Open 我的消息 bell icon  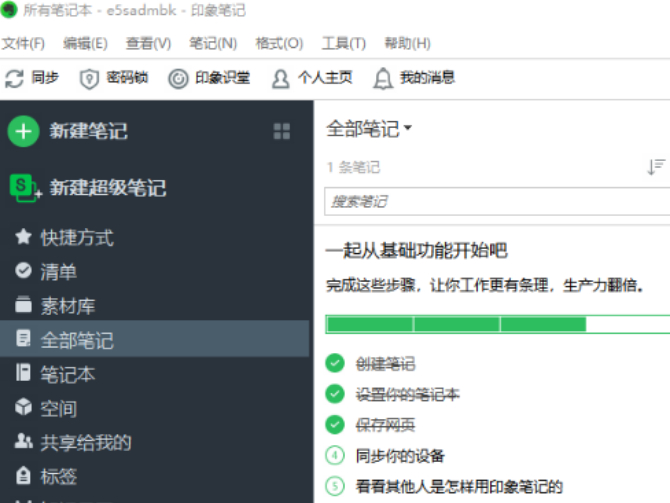(383, 79)
